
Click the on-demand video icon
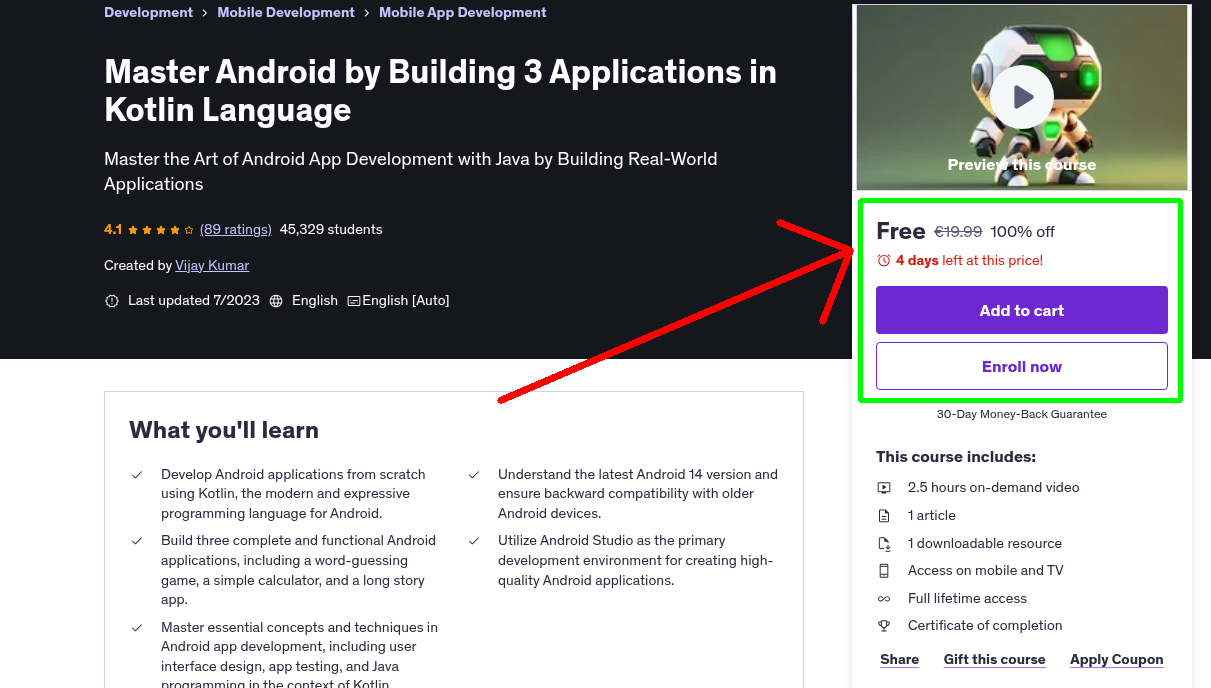click(x=884, y=488)
